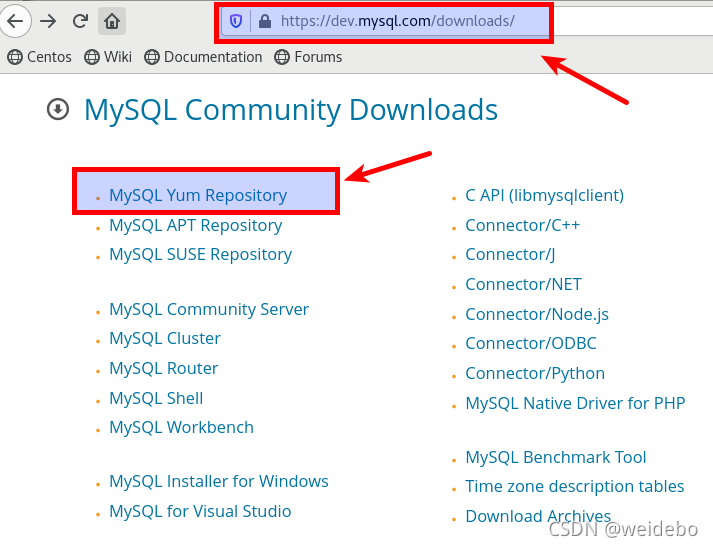
Task: Open MySQL Installer for Windows link
Action: (219, 482)
